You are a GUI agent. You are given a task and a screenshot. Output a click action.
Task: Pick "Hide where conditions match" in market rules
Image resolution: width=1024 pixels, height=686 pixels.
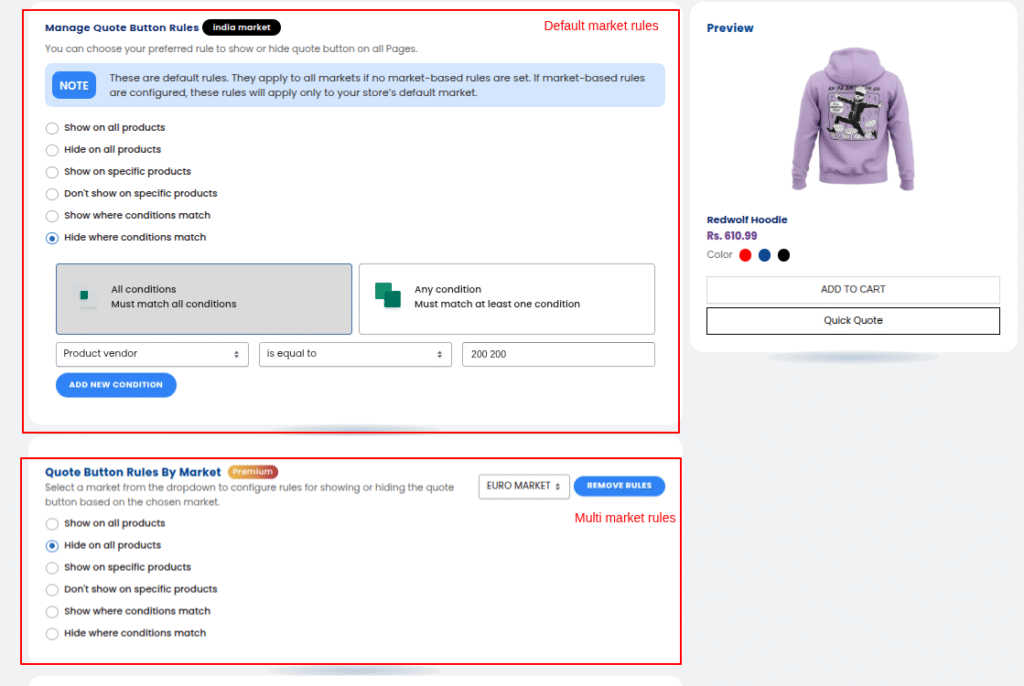coord(52,634)
